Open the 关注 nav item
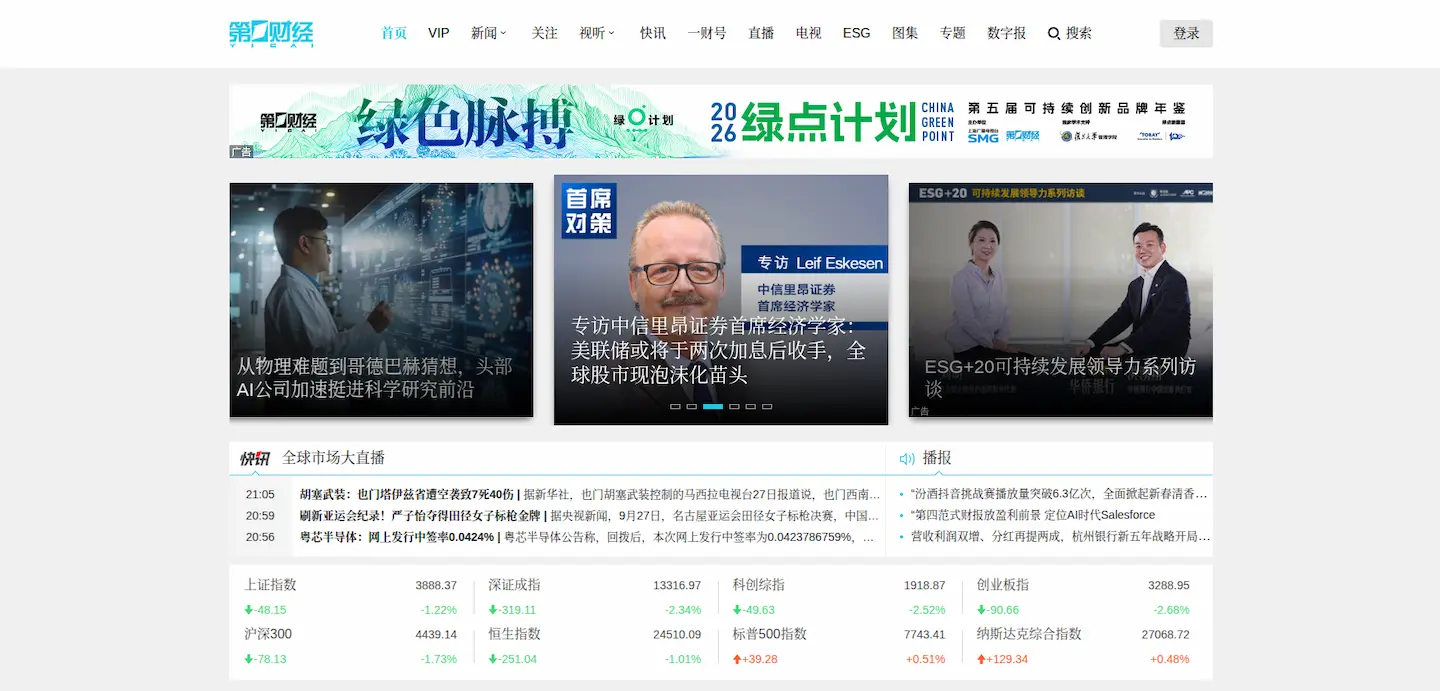 [545, 33]
